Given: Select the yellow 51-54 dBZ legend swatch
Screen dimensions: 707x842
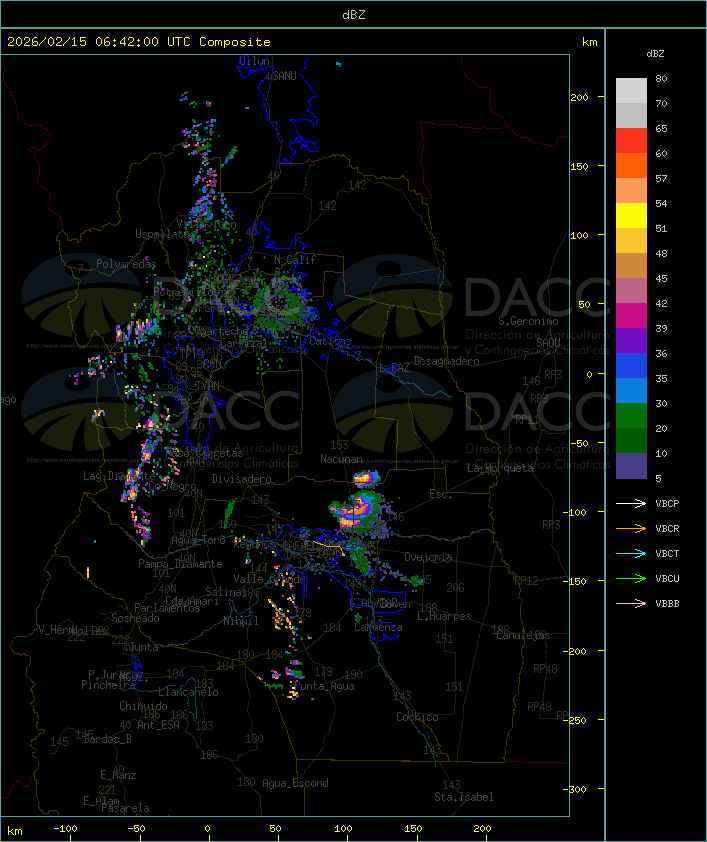Looking at the screenshot, I should tap(631, 215).
